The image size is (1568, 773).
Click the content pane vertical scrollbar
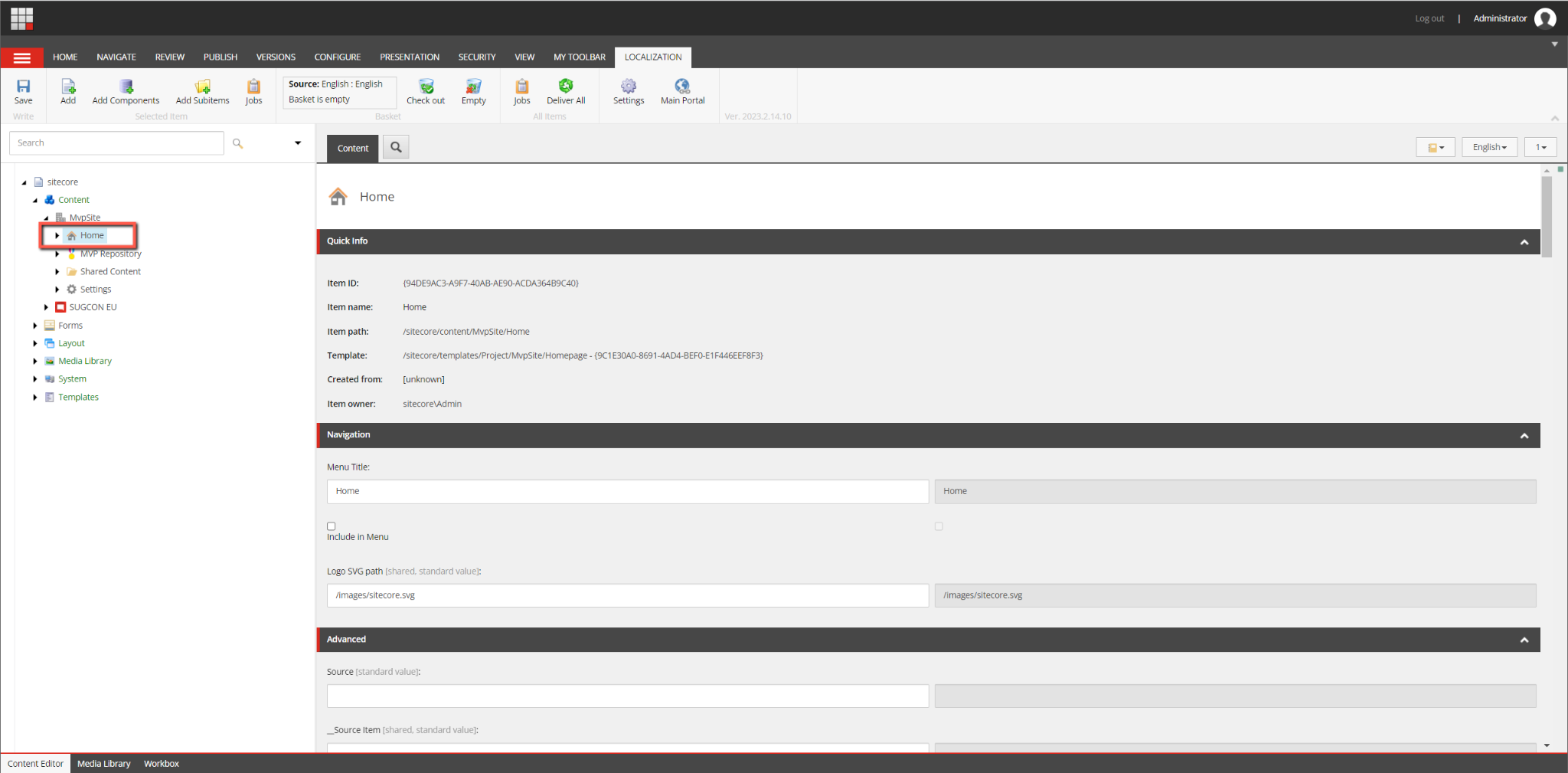[1547, 216]
